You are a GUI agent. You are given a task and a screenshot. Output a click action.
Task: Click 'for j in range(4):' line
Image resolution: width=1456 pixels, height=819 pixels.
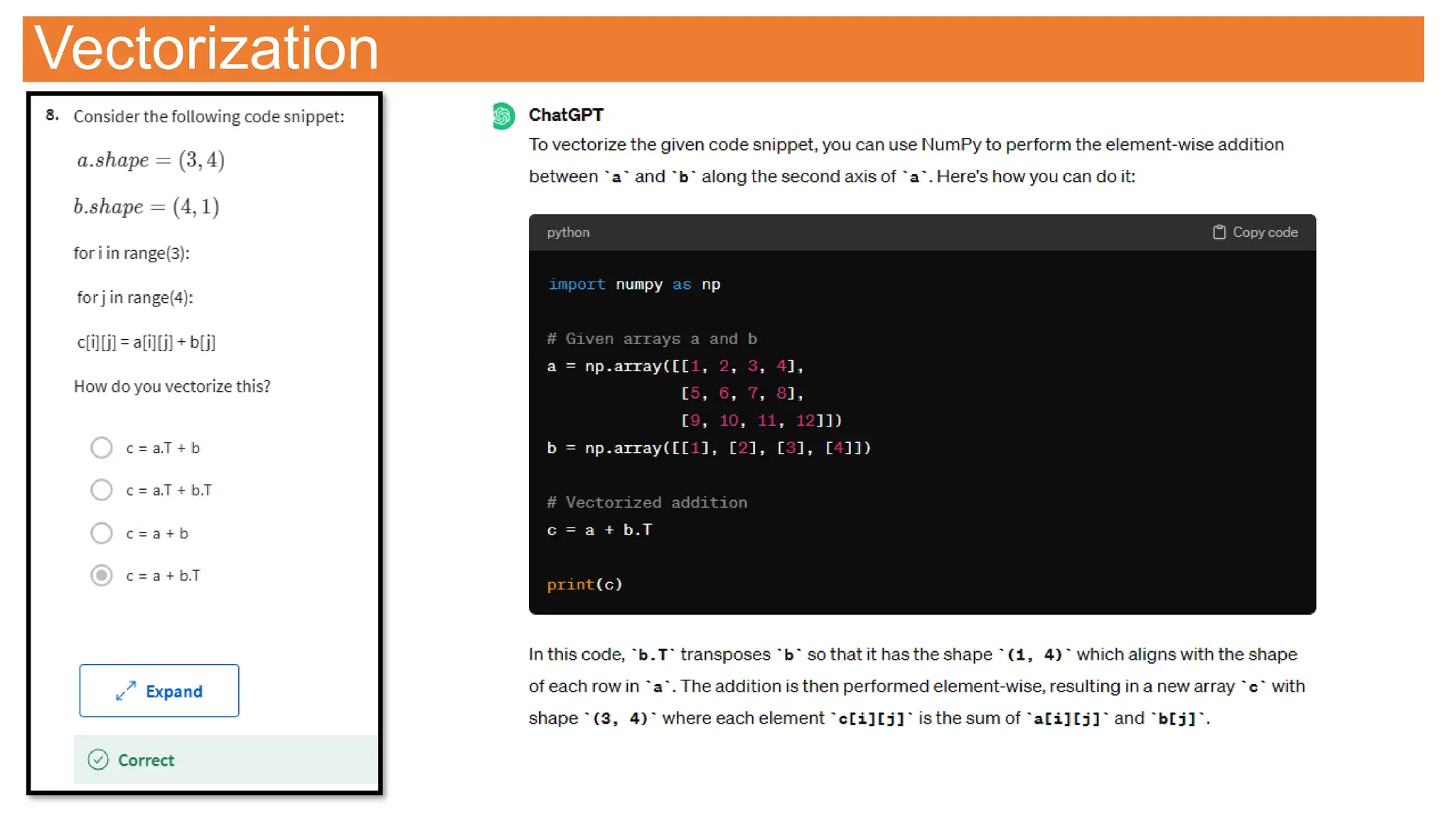(135, 297)
